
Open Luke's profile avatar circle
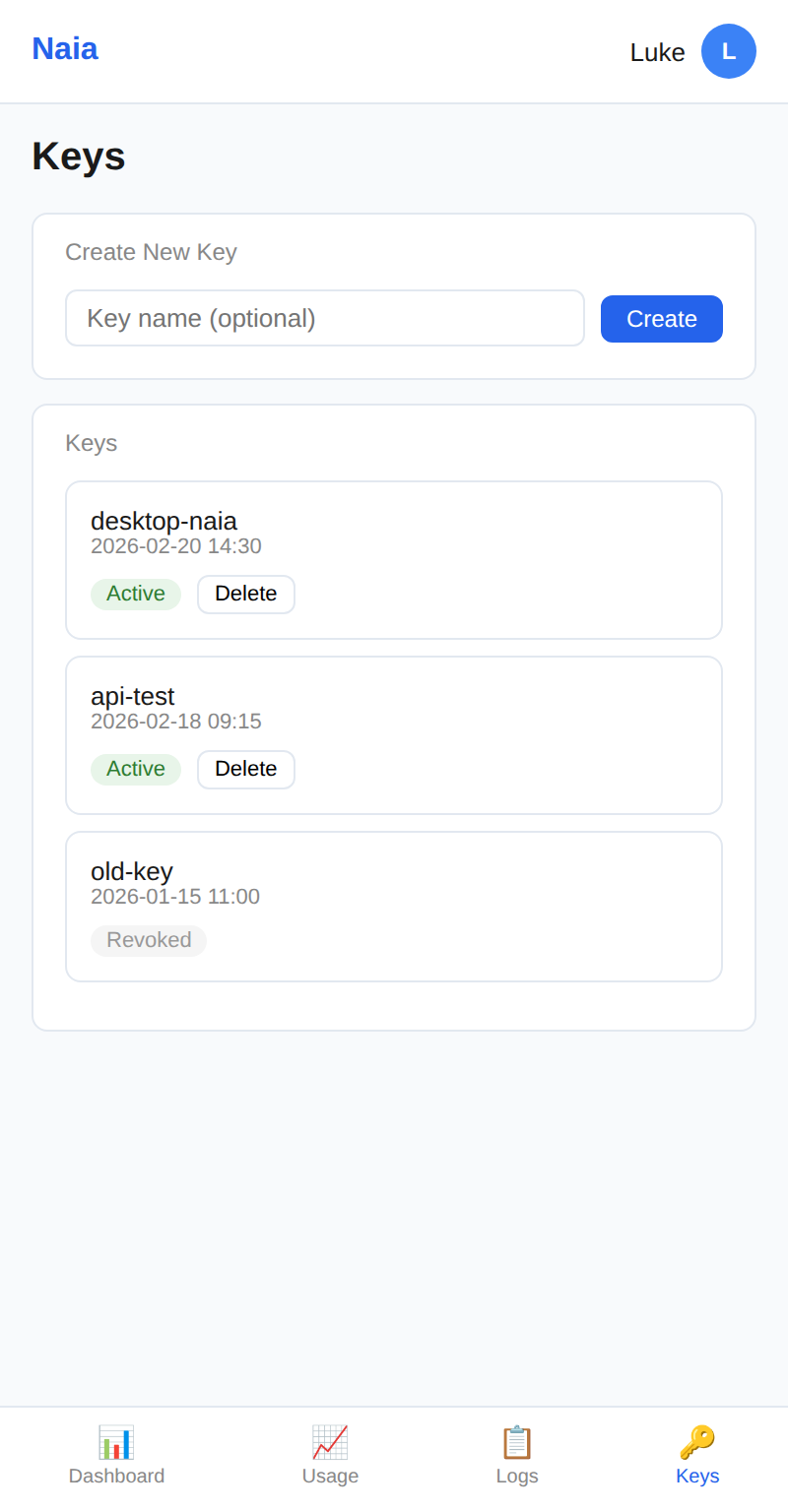728,51
